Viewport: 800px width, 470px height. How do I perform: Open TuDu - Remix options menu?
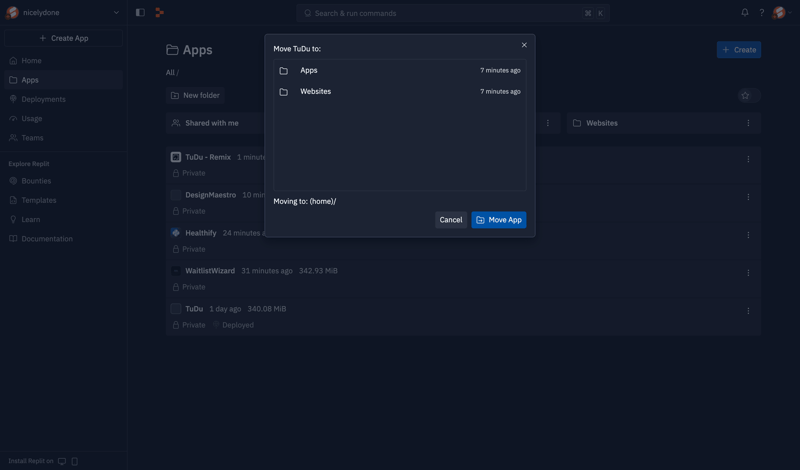pos(748,159)
